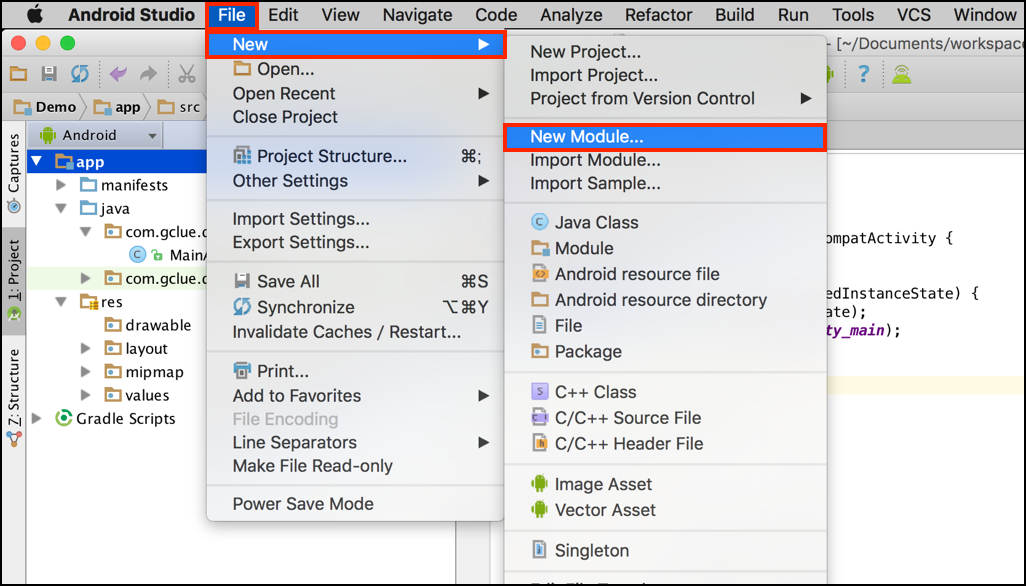Screen dimensions: 1026x586
Task: Click the src breadcrumb
Action: 189,107
